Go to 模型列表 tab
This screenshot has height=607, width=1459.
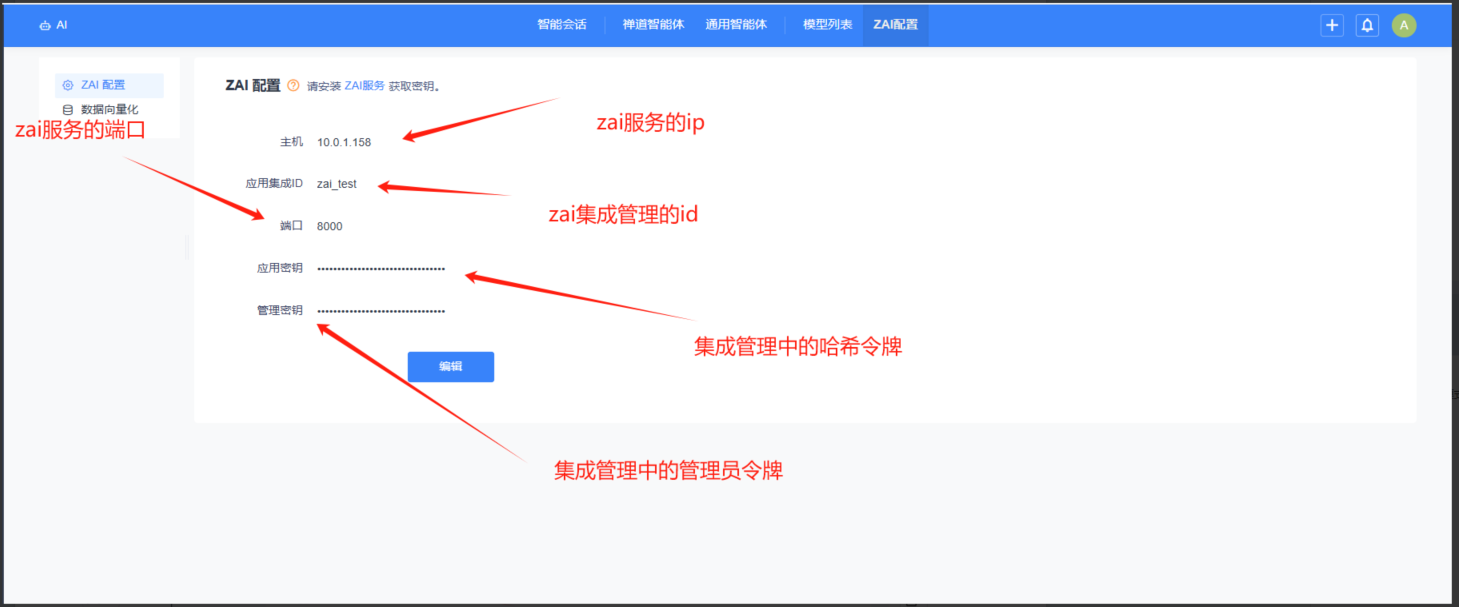[x=827, y=25]
